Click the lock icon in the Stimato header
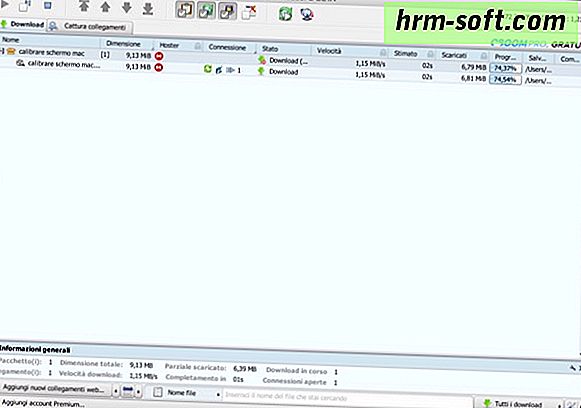Image resolution: width=581 pixels, height=408 pixels. coord(430,54)
